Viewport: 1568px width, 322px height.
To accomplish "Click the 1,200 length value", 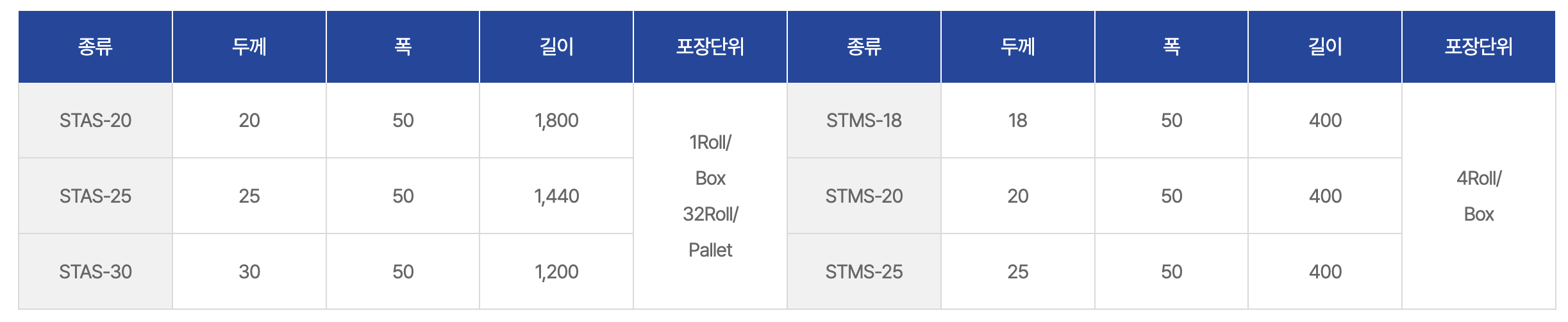I will (x=556, y=272).
